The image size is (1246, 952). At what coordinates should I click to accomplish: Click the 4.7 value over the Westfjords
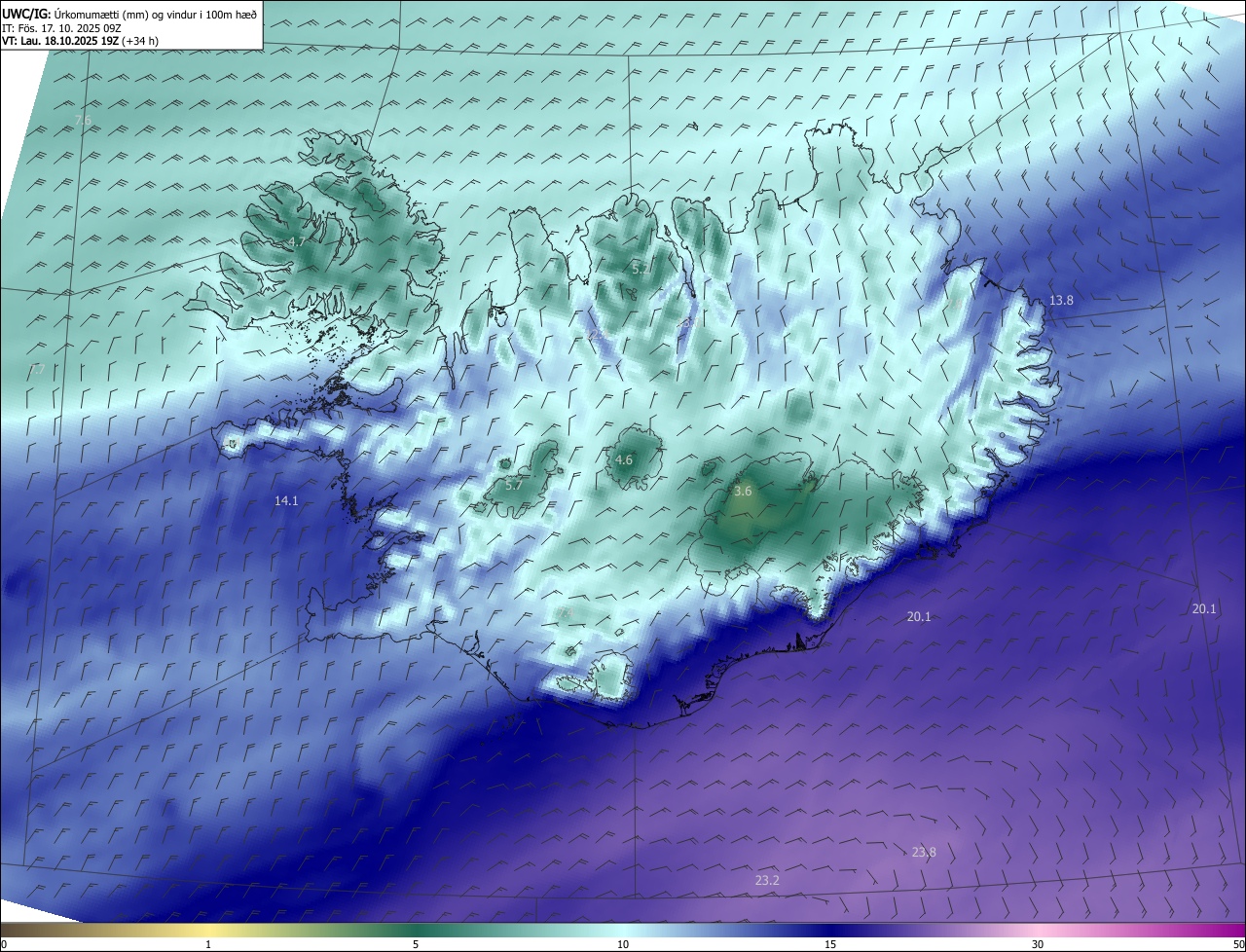pos(297,241)
